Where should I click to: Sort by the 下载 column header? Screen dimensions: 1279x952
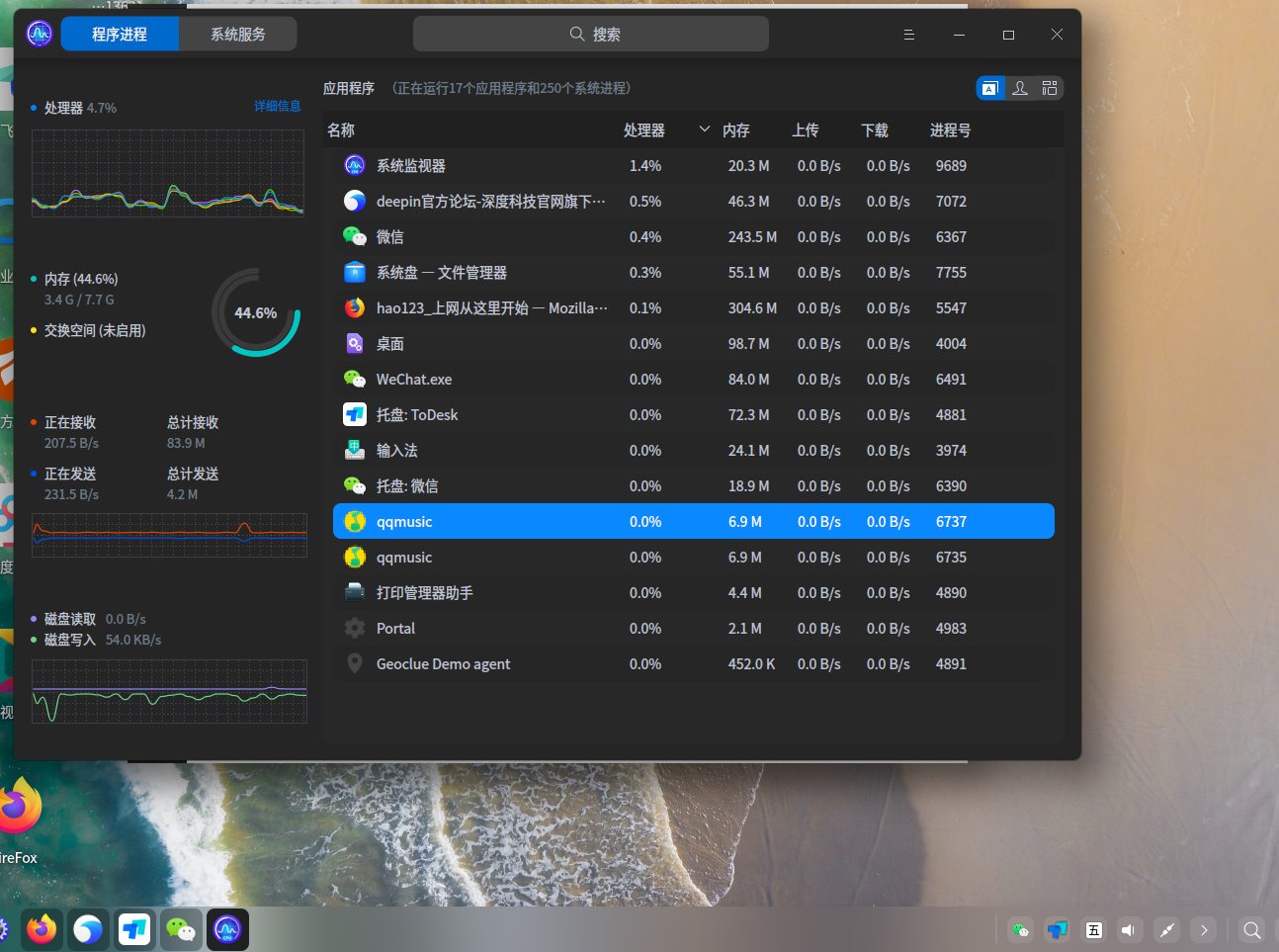(875, 130)
